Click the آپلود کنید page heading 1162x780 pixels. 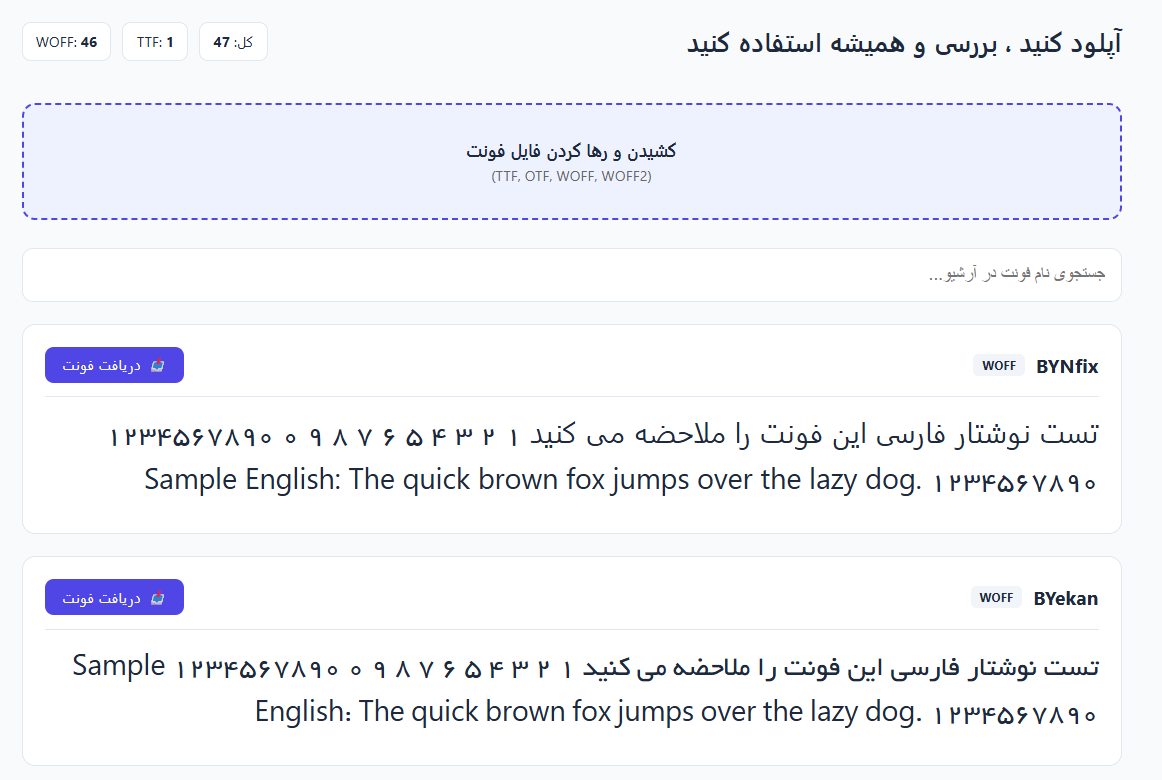(x=904, y=43)
